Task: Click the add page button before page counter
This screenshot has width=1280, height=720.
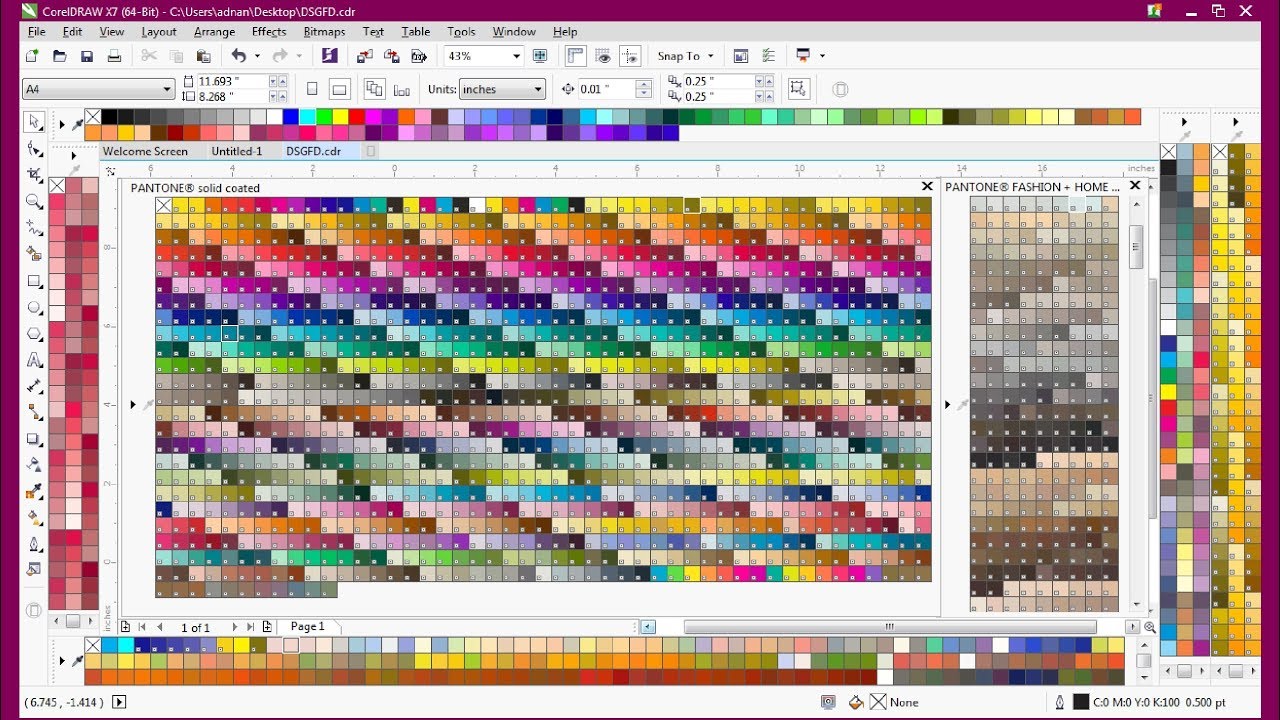Action: [125, 627]
